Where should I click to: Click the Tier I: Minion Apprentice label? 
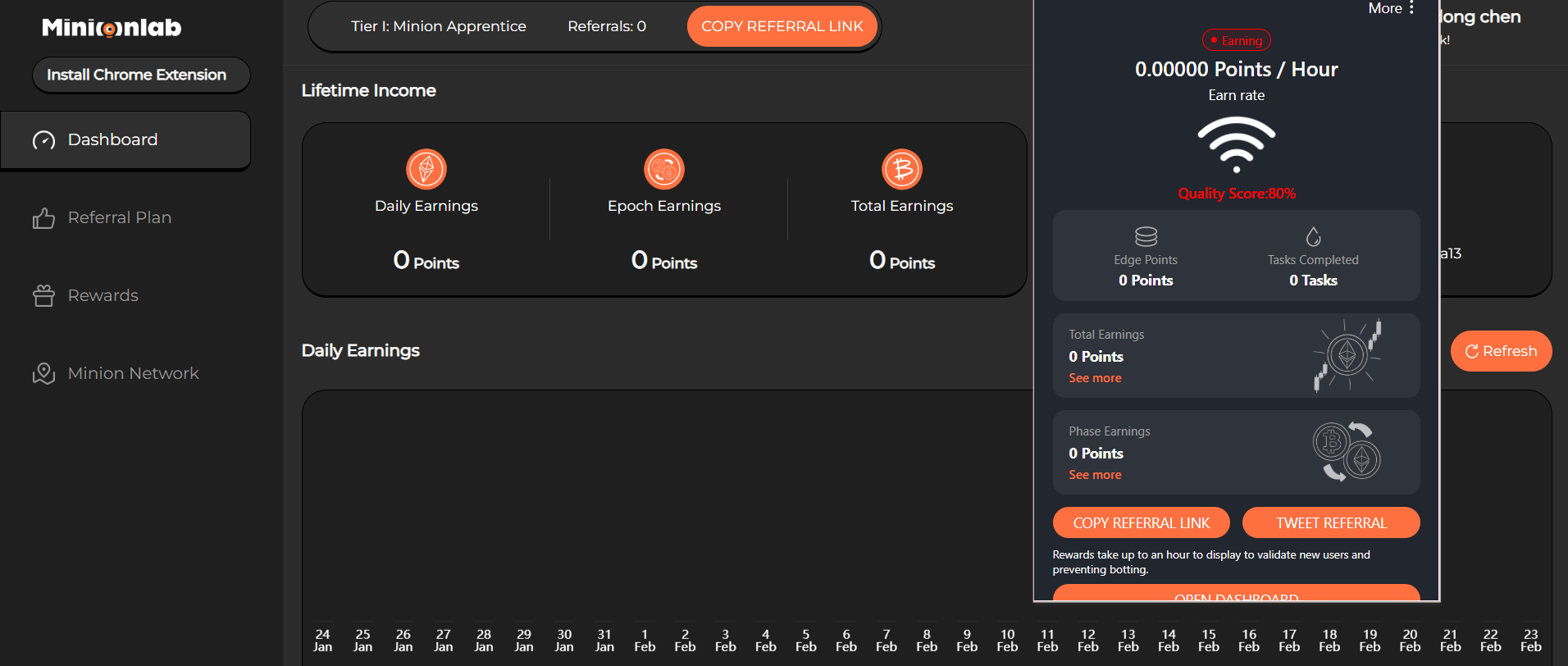pos(439,26)
